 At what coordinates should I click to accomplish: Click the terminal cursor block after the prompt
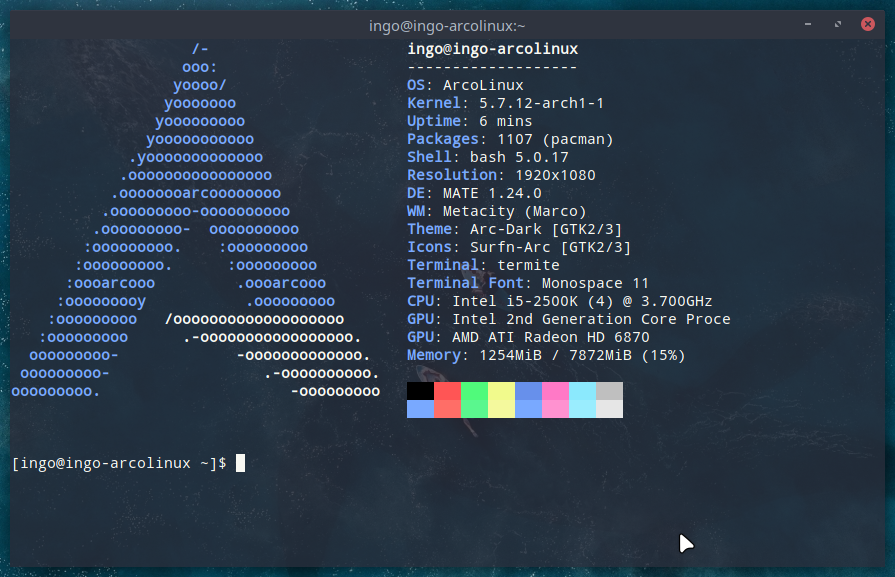tap(240, 463)
